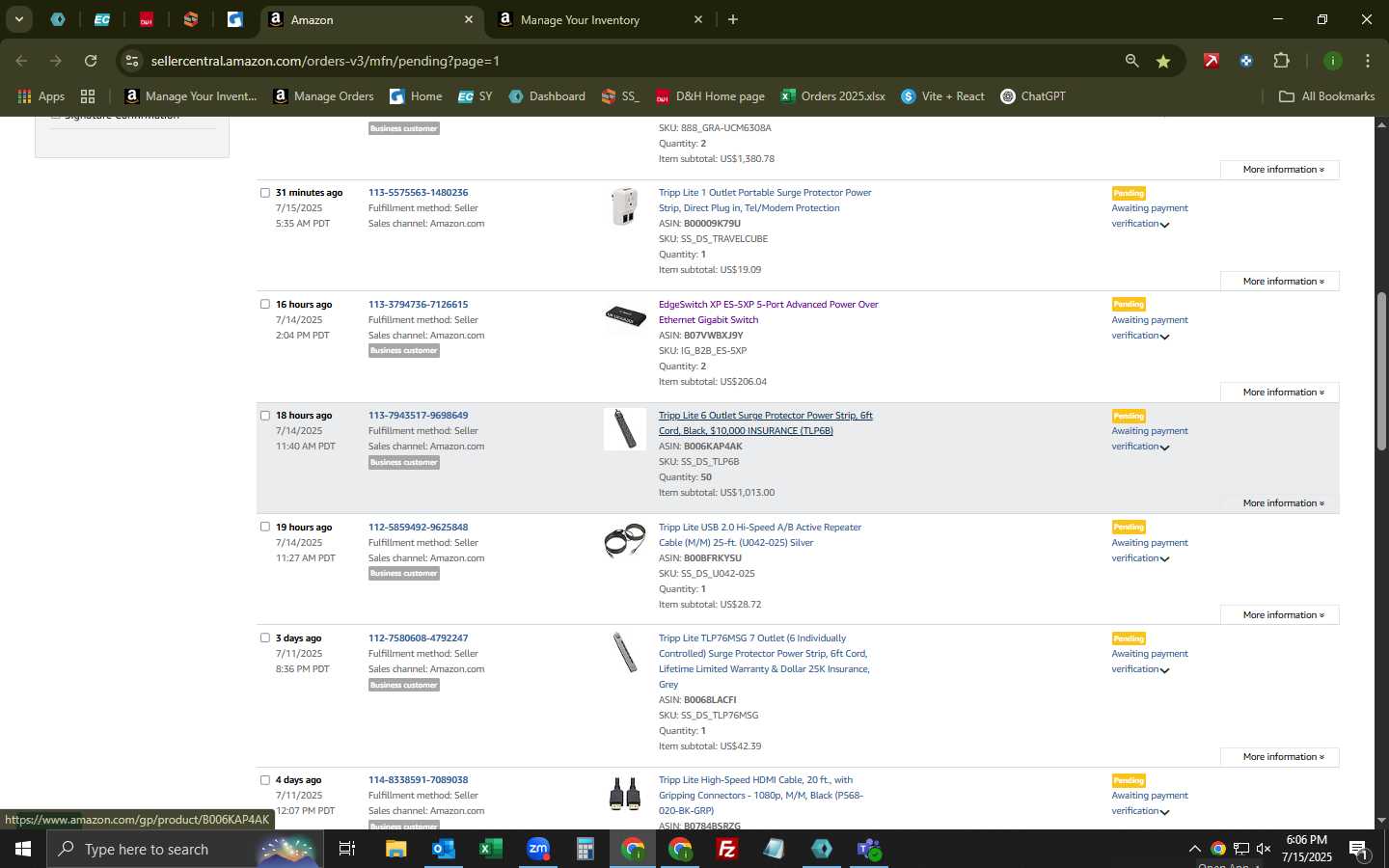Open the notification center icon
The height and width of the screenshot is (868, 1389).
[x=1359, y=849]
